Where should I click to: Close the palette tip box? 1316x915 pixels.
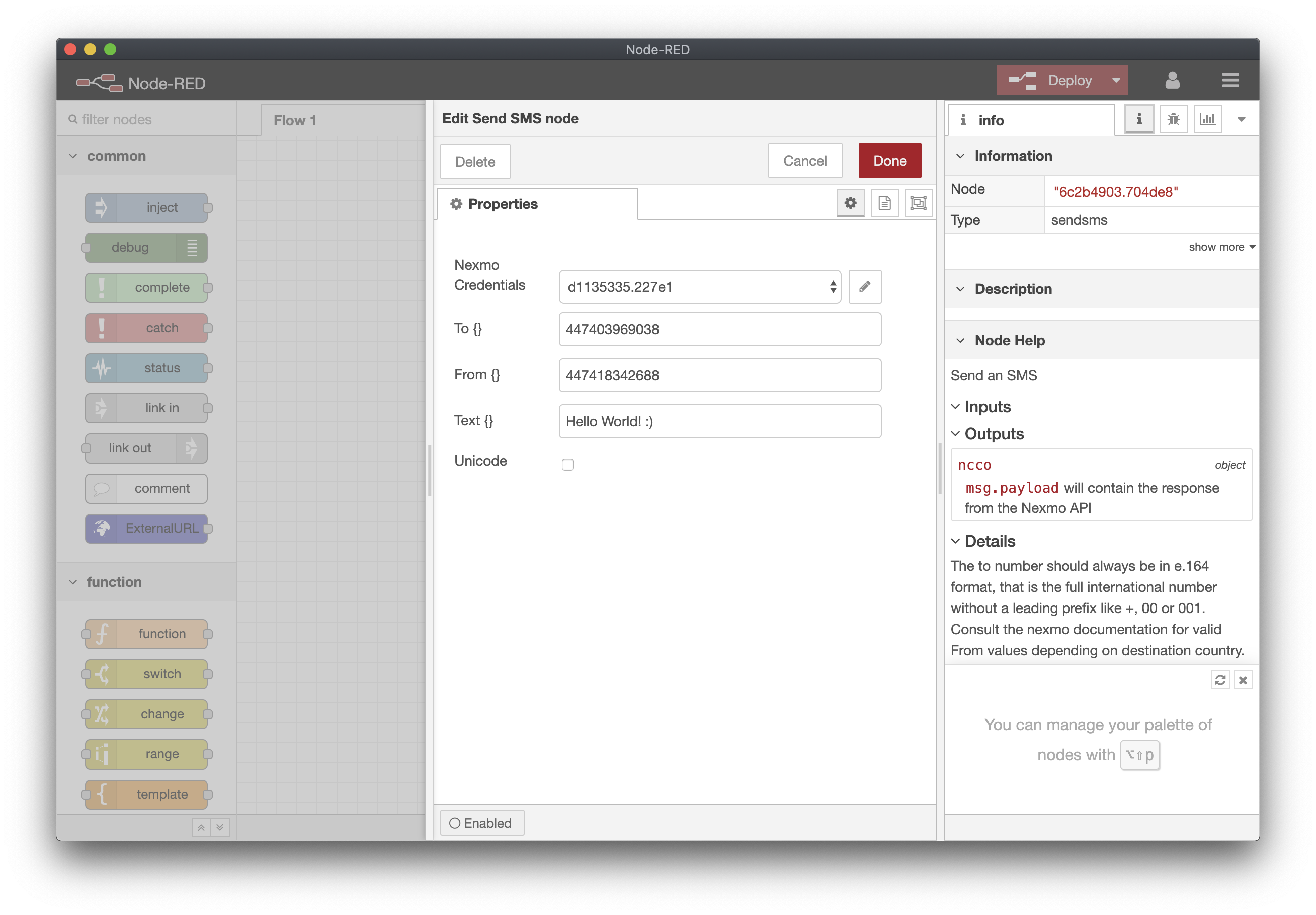(x=1243, y=680)
